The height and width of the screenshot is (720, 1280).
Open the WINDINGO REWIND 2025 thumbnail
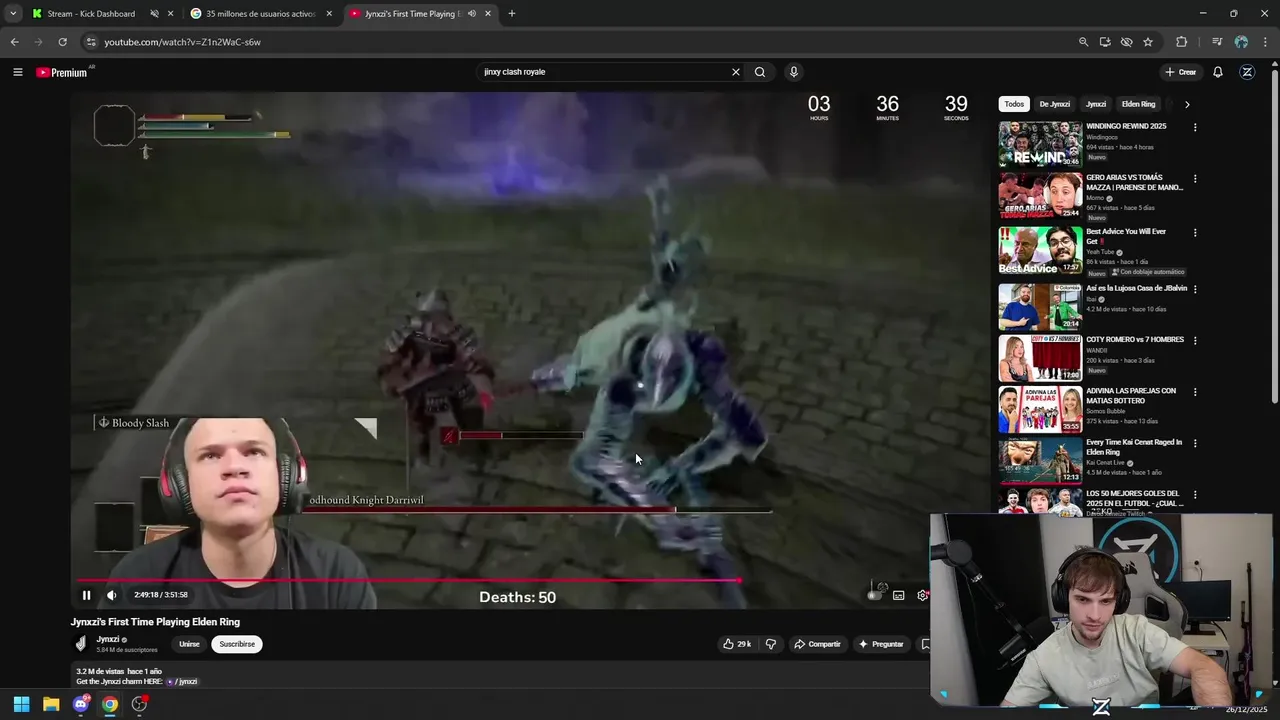tap(1040, 144)
